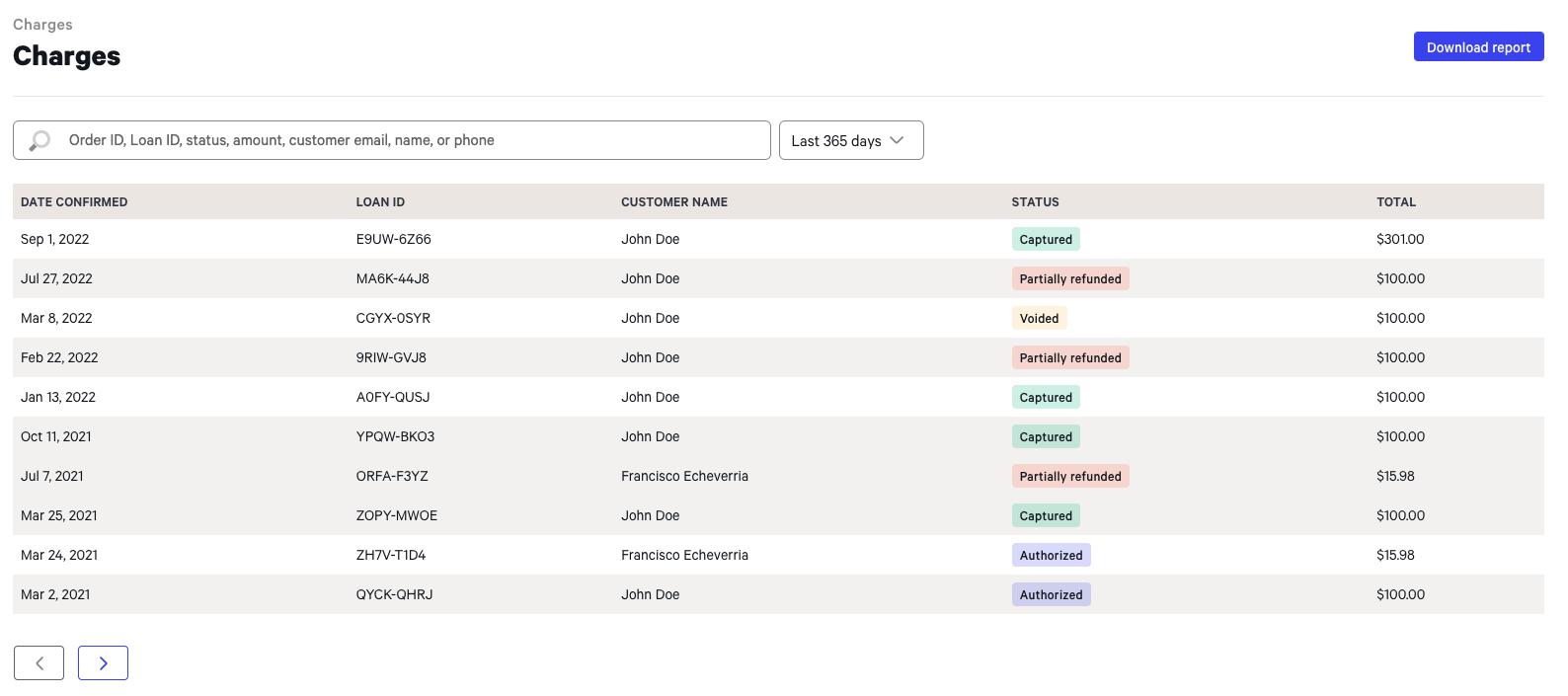Image resolution: width=1568 pixels, height=696 pixels.
Task: Open the Jul 7, 2021 charge row
Action: point(52,476)
